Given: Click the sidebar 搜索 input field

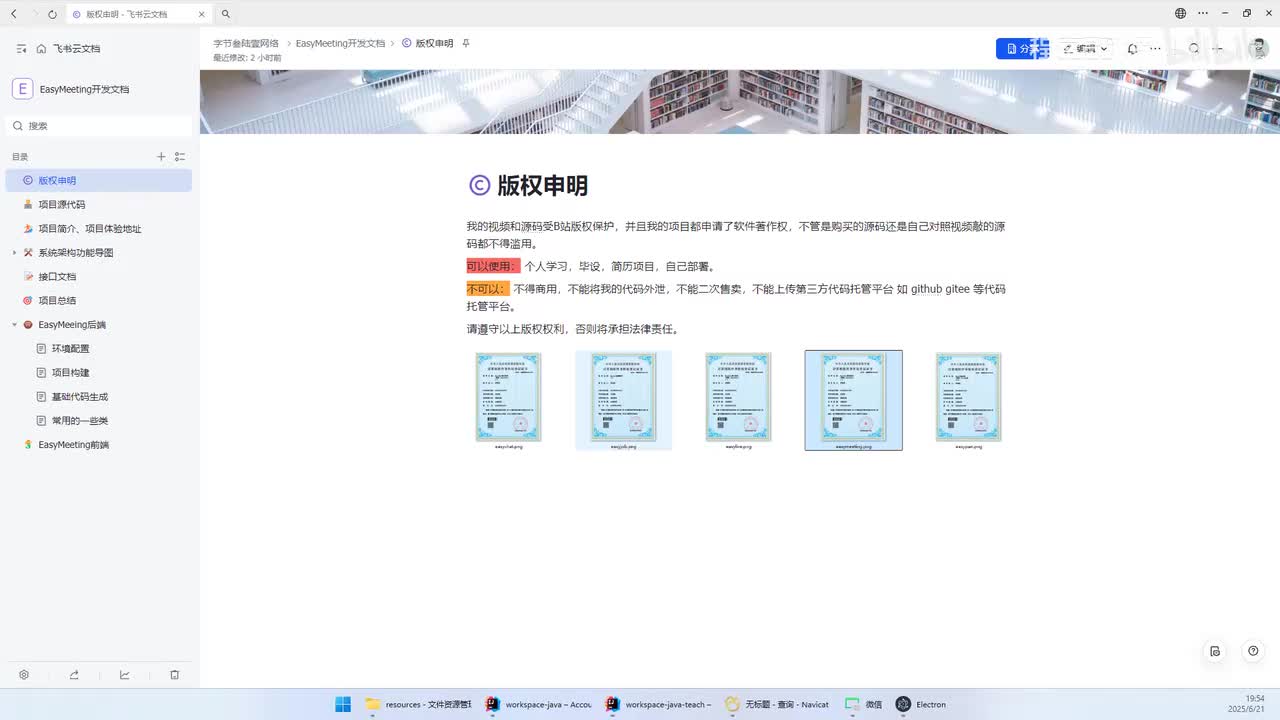Looking at the screenshot, I should click(x=100, y=126).
